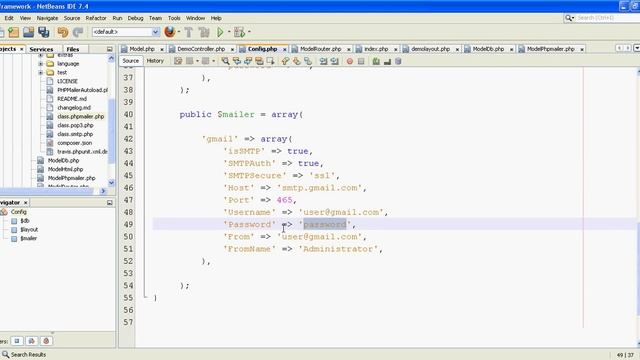Click the Shift Line Right icon
Viewport: 640px width, 360px height.
pos(335,61)
